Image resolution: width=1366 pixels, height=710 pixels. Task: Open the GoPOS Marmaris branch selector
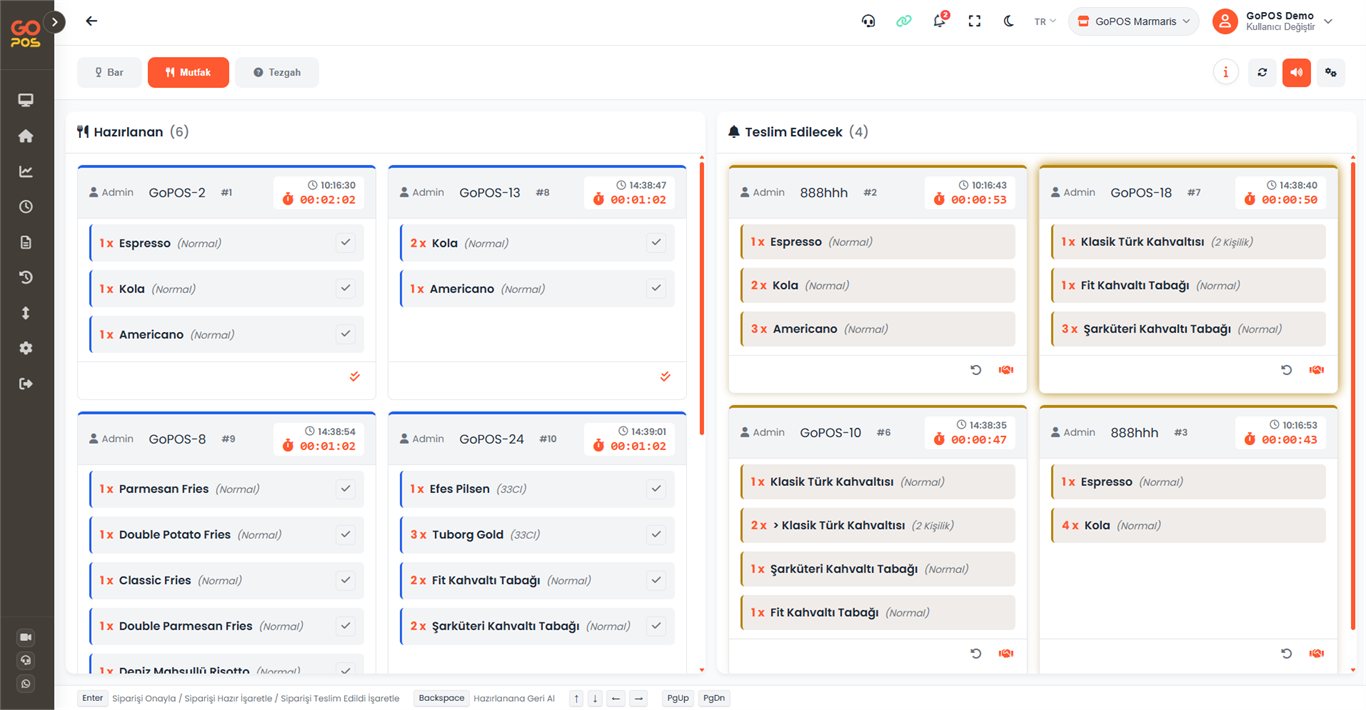pos(1133,21)
